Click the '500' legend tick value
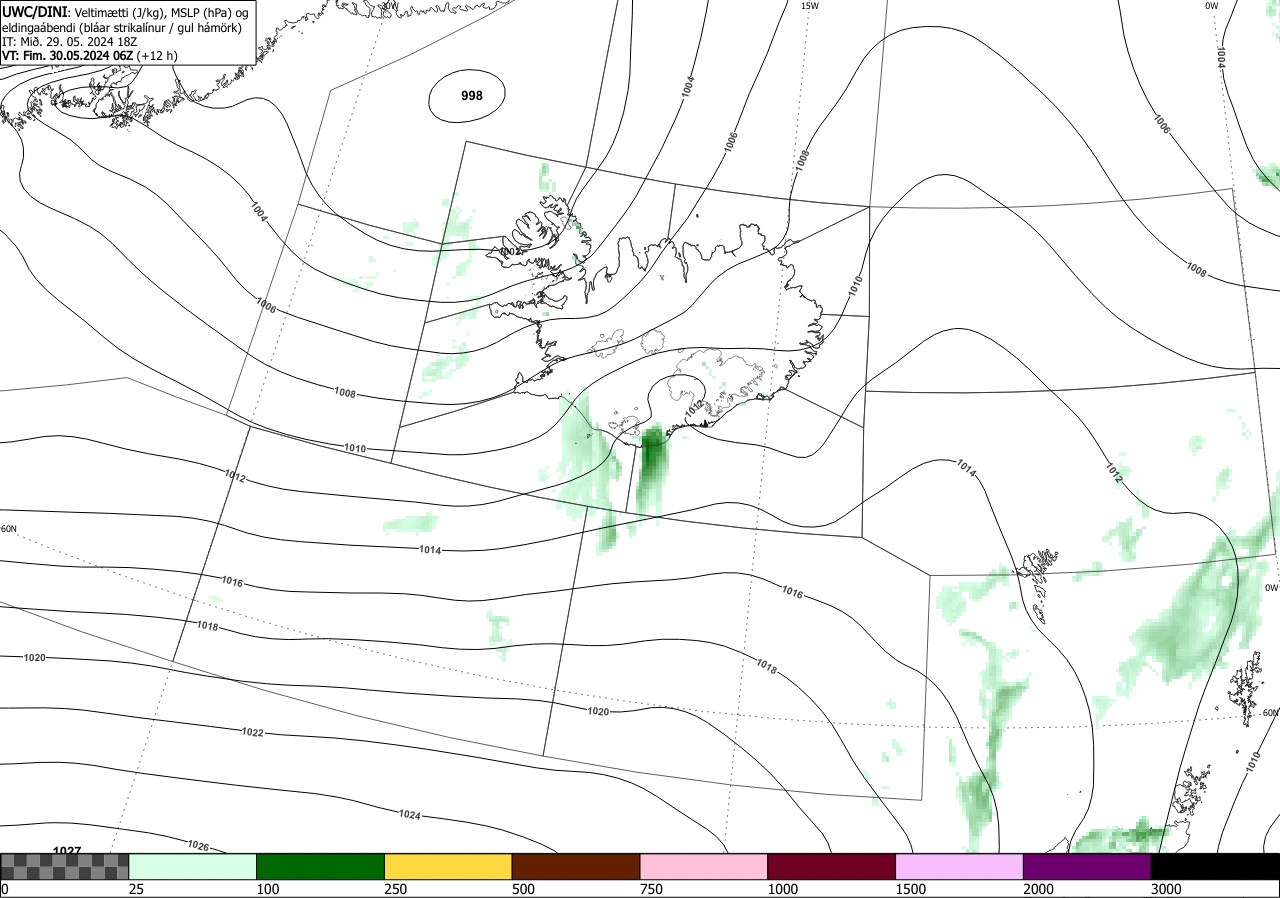The width and height of the screenshot is (1280, 898). (523, 889)
